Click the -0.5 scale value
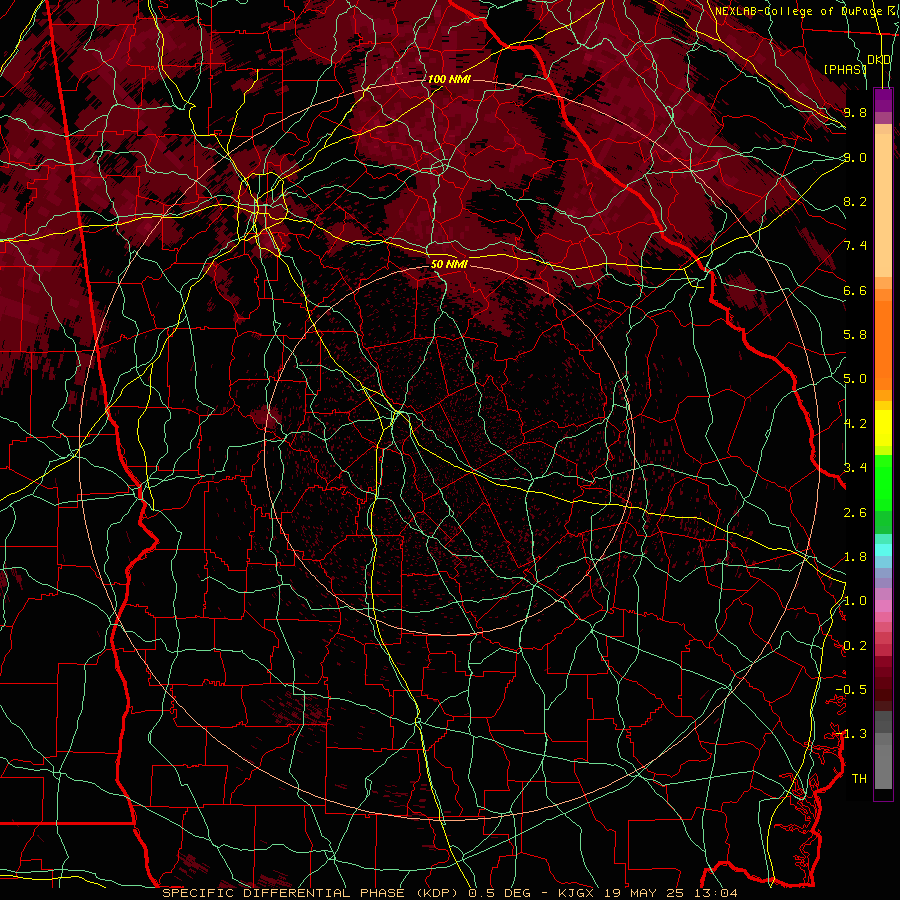This screenshot has width=900, height=900. click(851, 690)
